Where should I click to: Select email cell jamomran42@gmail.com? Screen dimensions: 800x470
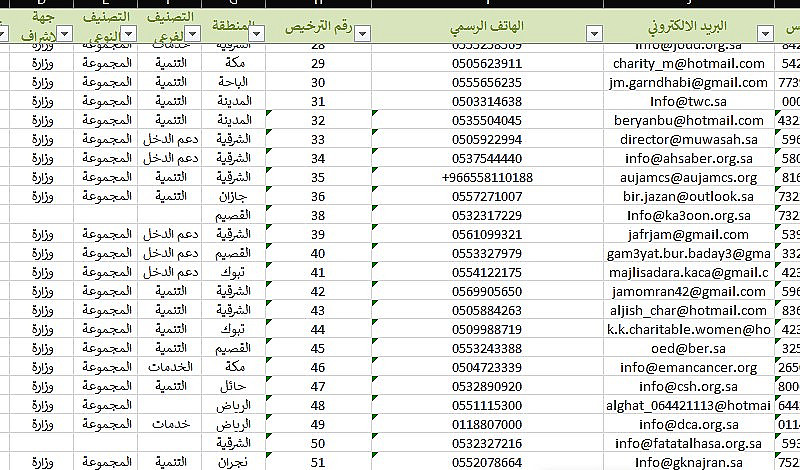[689, 291]
